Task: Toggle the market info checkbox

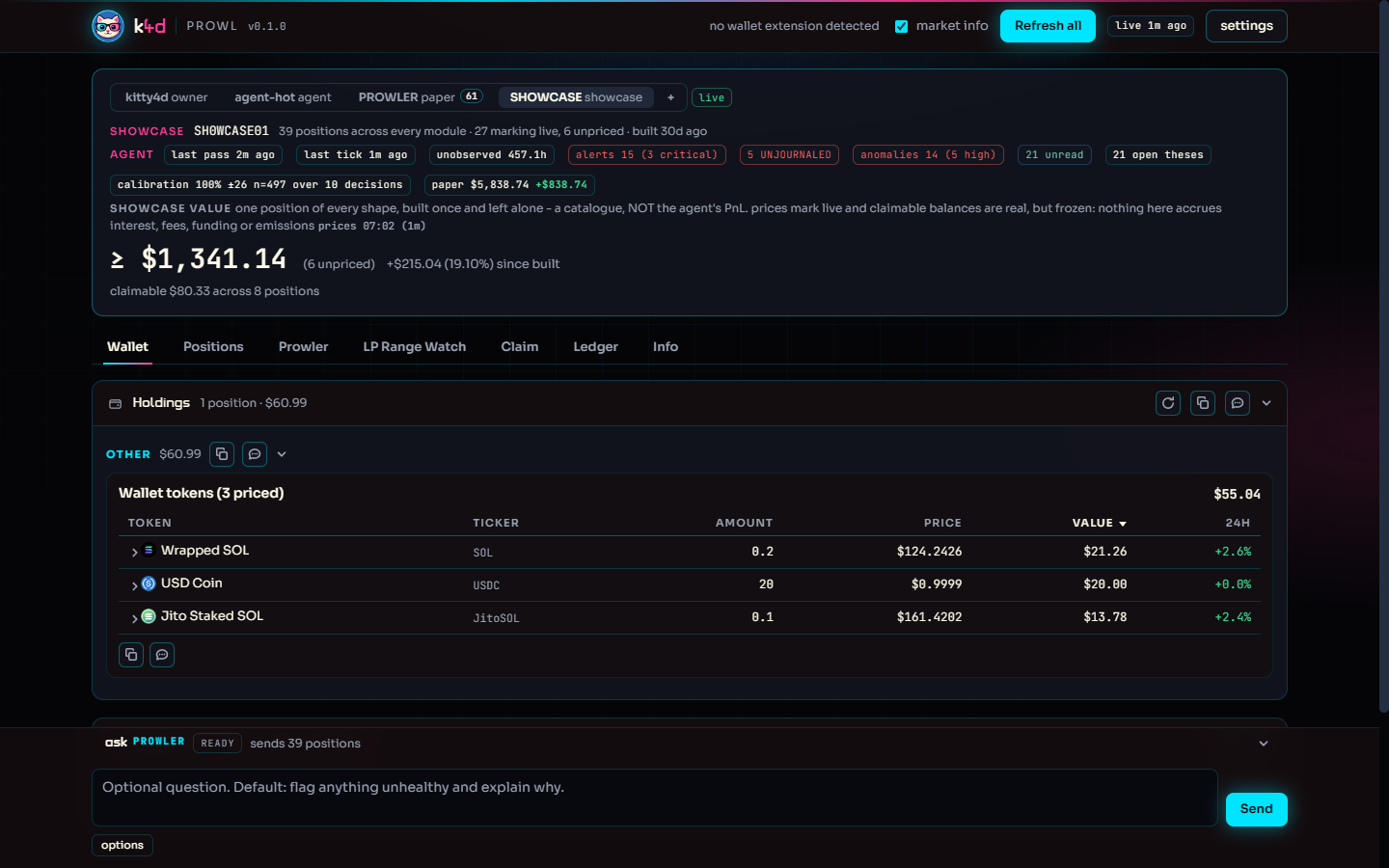Action: tap(901, 26)
